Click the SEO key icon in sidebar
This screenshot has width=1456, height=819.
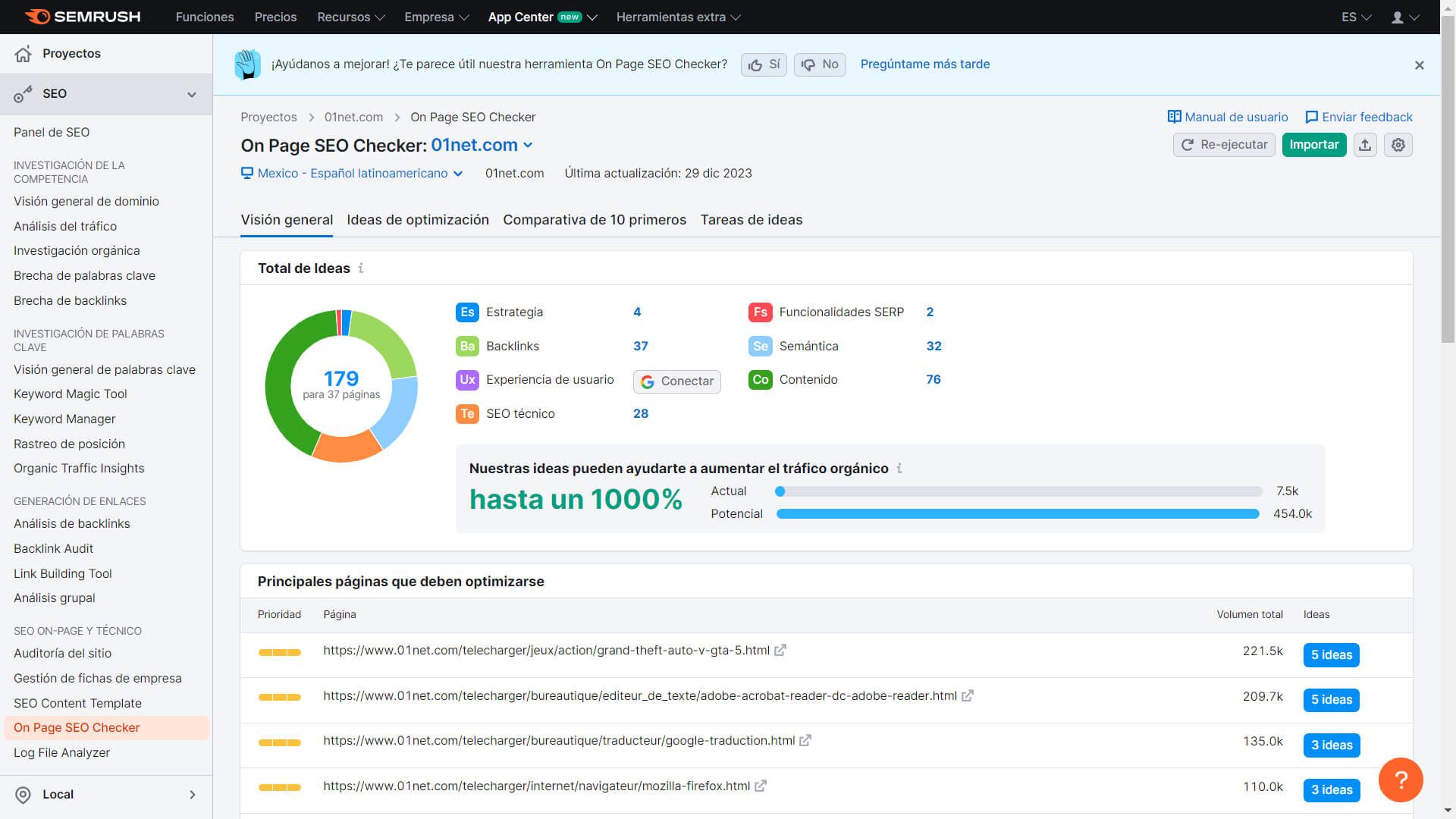point(24,94)
